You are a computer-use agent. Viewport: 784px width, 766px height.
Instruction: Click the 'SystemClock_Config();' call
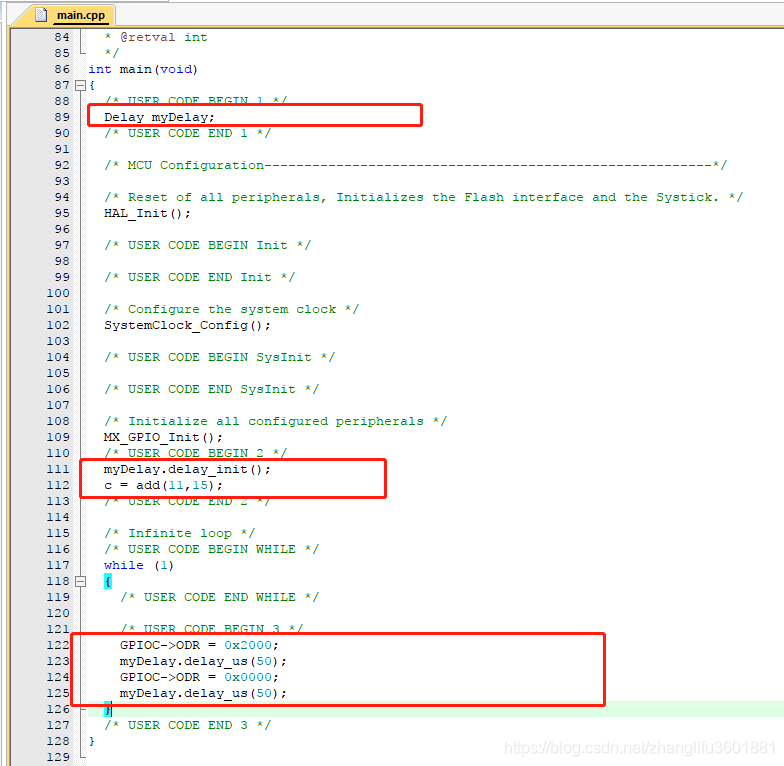187,326
